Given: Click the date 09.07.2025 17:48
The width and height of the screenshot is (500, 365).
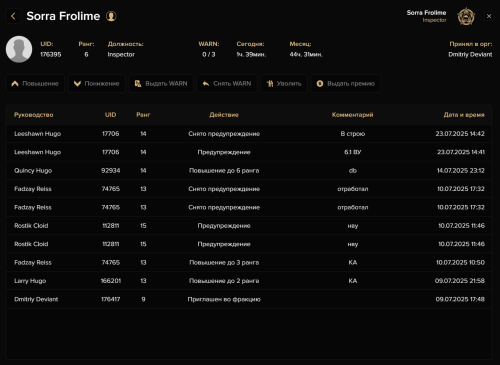Looking at the screenshot, I should [460, 299].
